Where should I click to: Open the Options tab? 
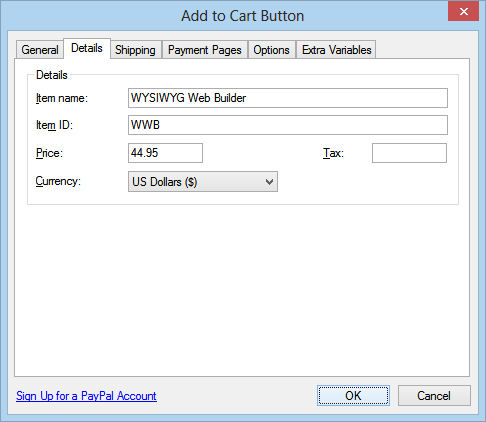click(x=272, y=50)
